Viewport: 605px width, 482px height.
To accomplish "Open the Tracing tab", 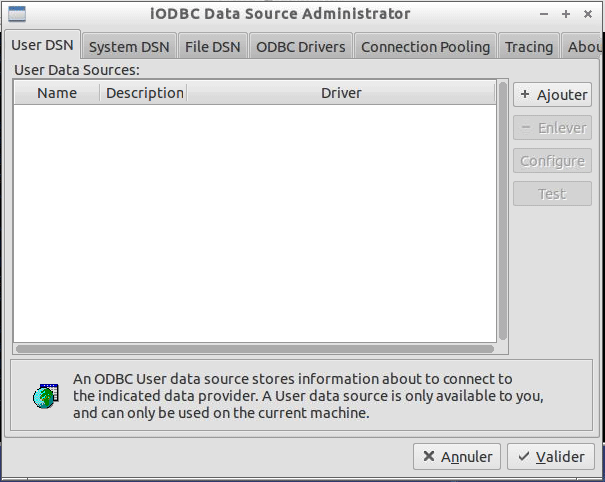I will click(x=529, y=47).
